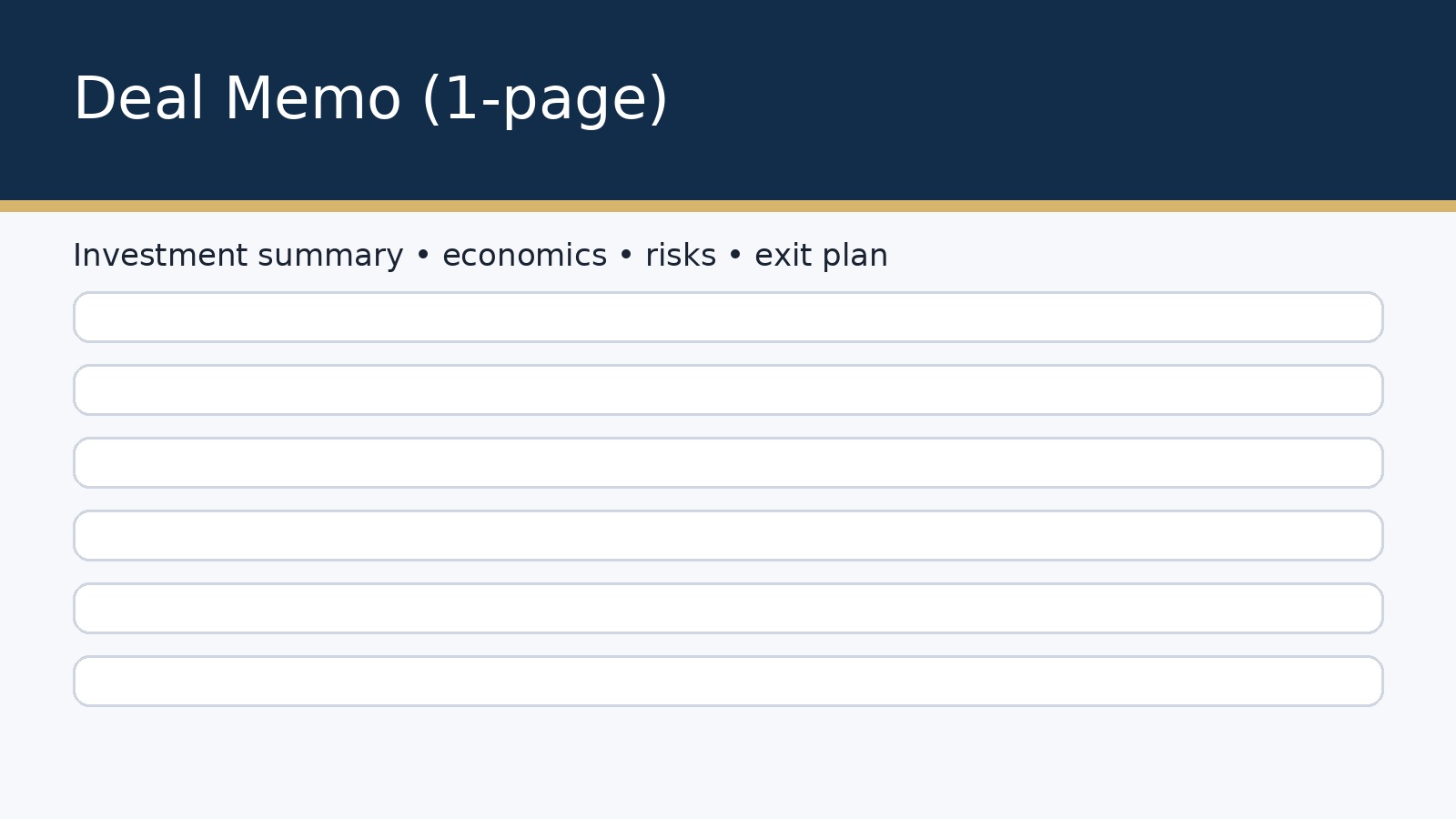1456x819 pixels.
Task: Click the word "Deal" in the title
Action: pos(138,99)
